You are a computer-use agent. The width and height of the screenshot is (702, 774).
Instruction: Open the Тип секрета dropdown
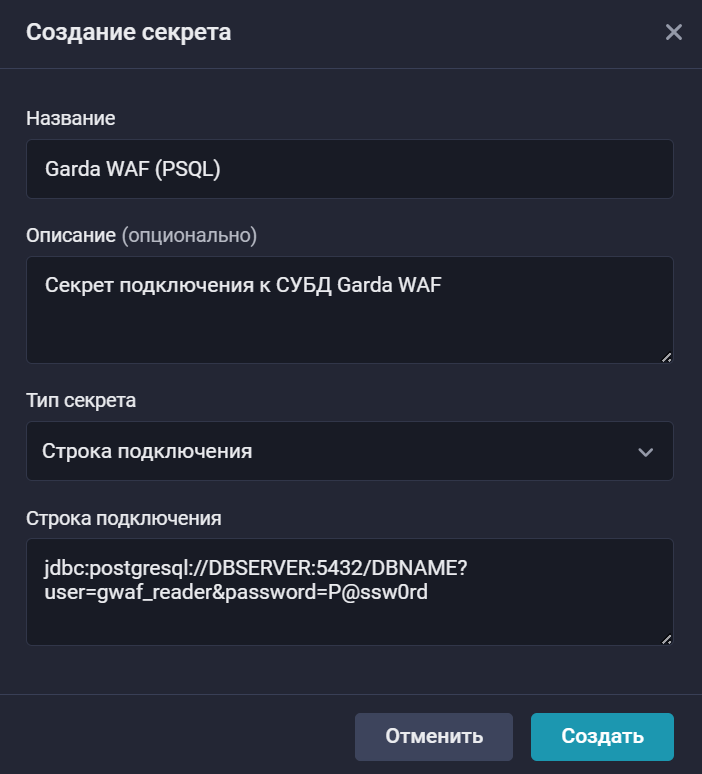[x=350, y=451]
